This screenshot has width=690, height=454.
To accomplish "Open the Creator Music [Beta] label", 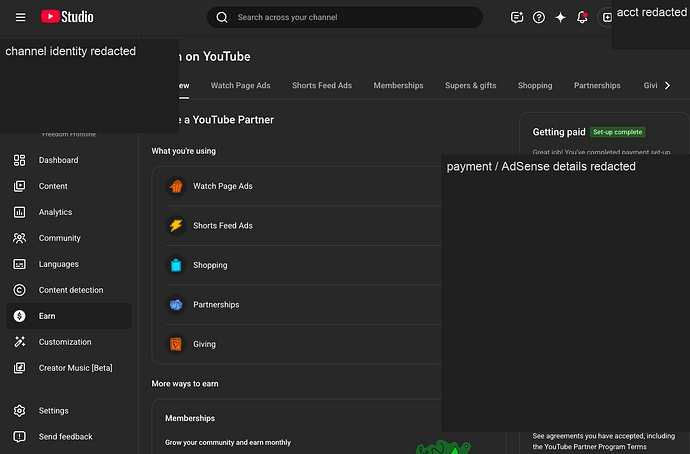I will [75, 368].
